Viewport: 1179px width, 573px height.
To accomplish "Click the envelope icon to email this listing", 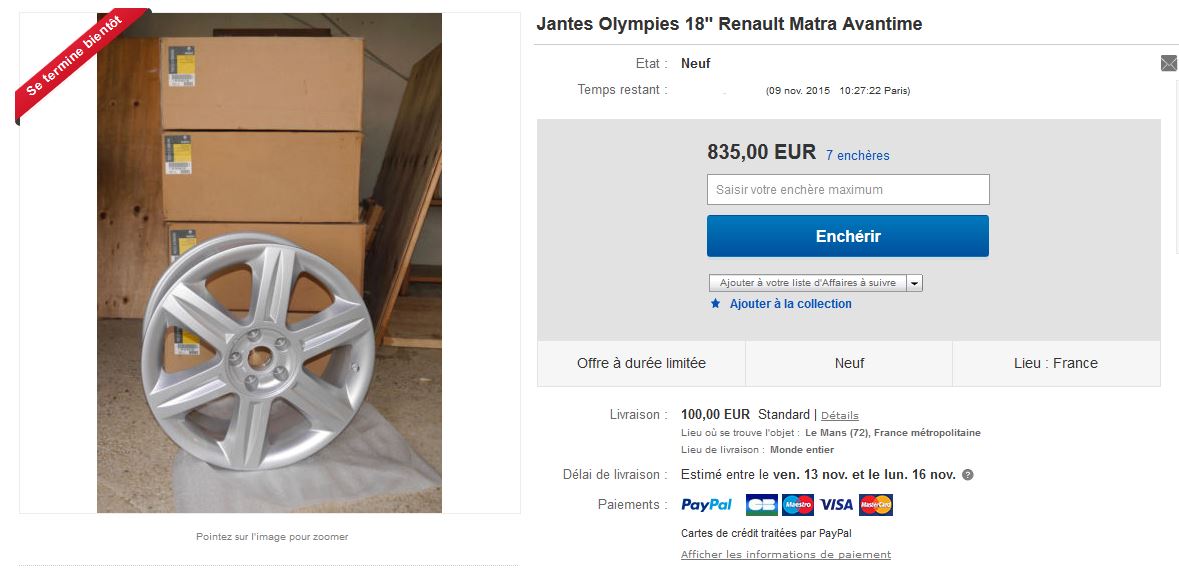I will (x=1168, y=63).
